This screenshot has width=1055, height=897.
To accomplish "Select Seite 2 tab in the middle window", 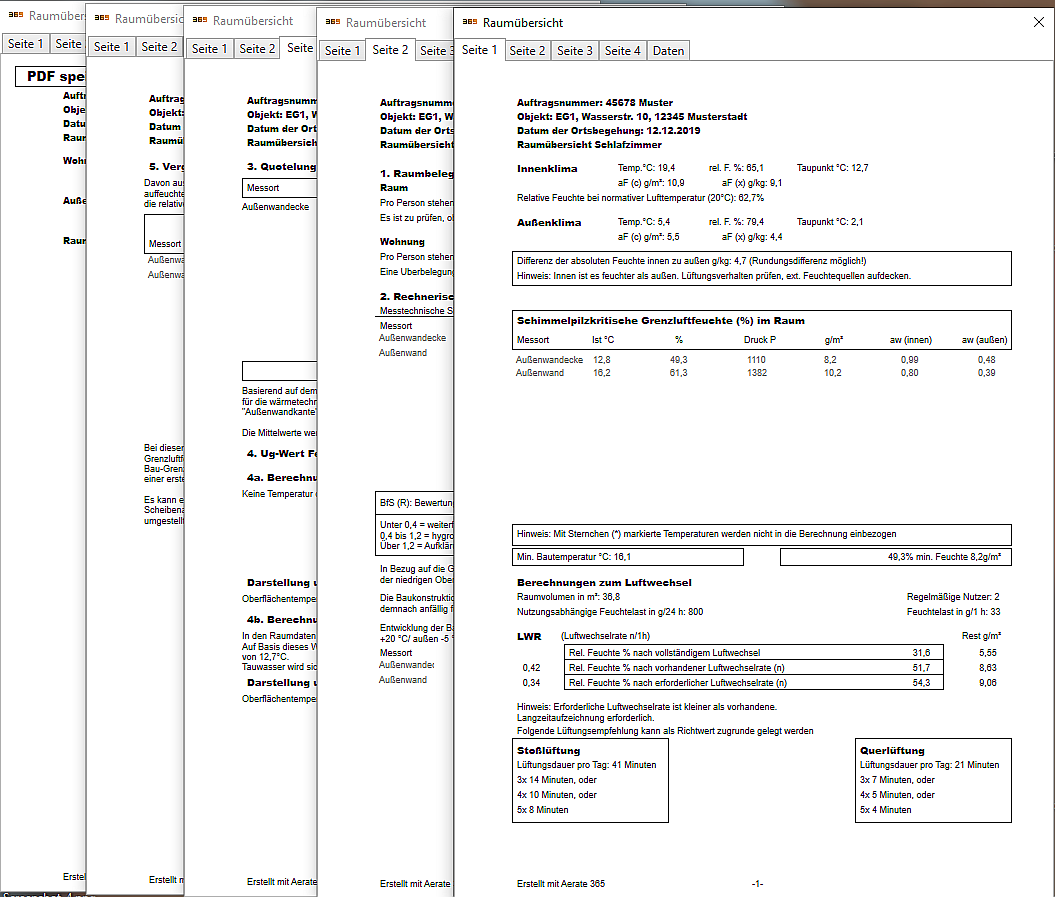I will 257,48.
